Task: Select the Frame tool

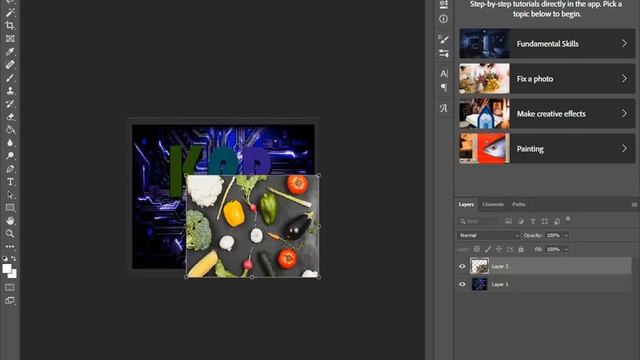Action: point(10,38)
